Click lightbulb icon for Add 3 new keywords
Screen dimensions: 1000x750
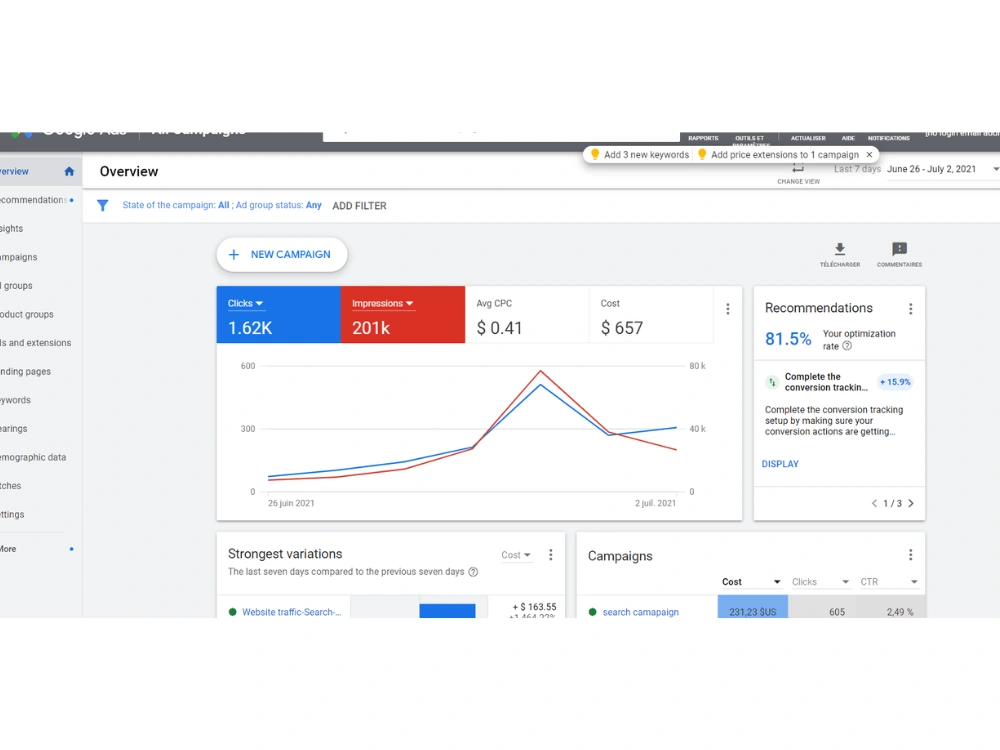[x=595, y=154]
